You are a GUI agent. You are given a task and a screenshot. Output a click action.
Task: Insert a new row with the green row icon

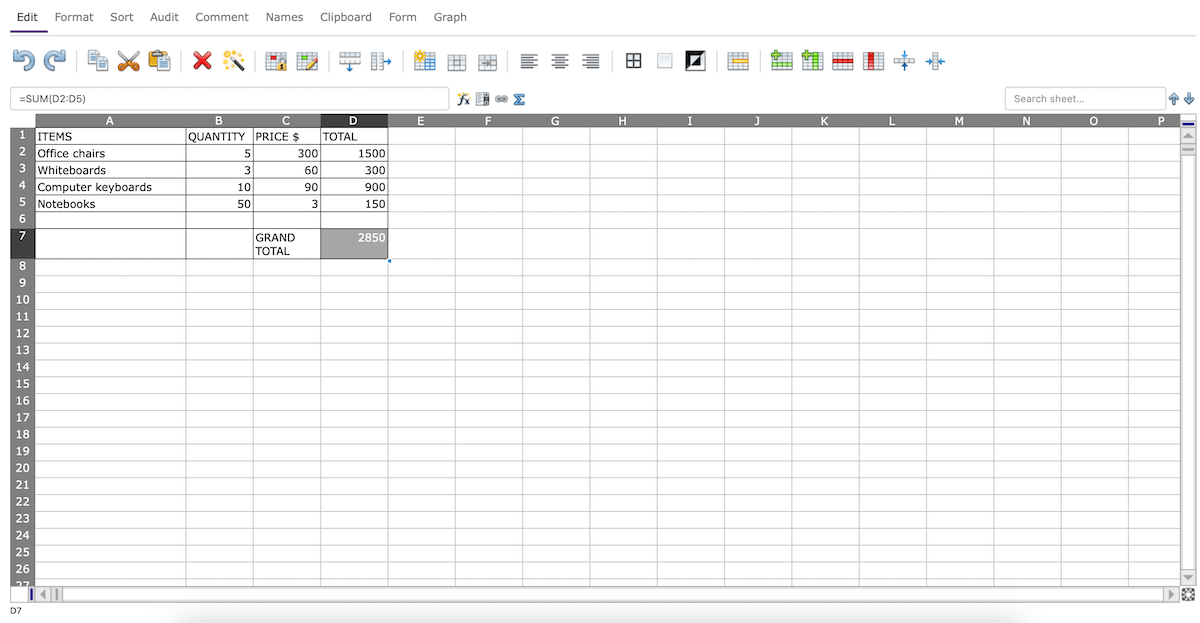[x=781, y=61]
